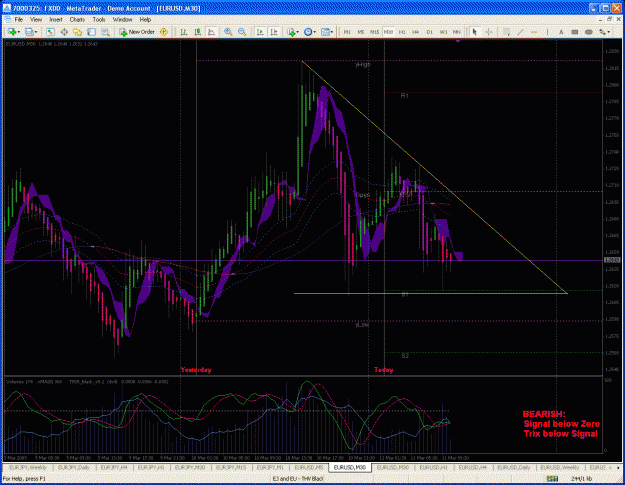Select the yellow descending trendline on chart
This screenshot has width=625, height=485.
[x=434, y=177]
